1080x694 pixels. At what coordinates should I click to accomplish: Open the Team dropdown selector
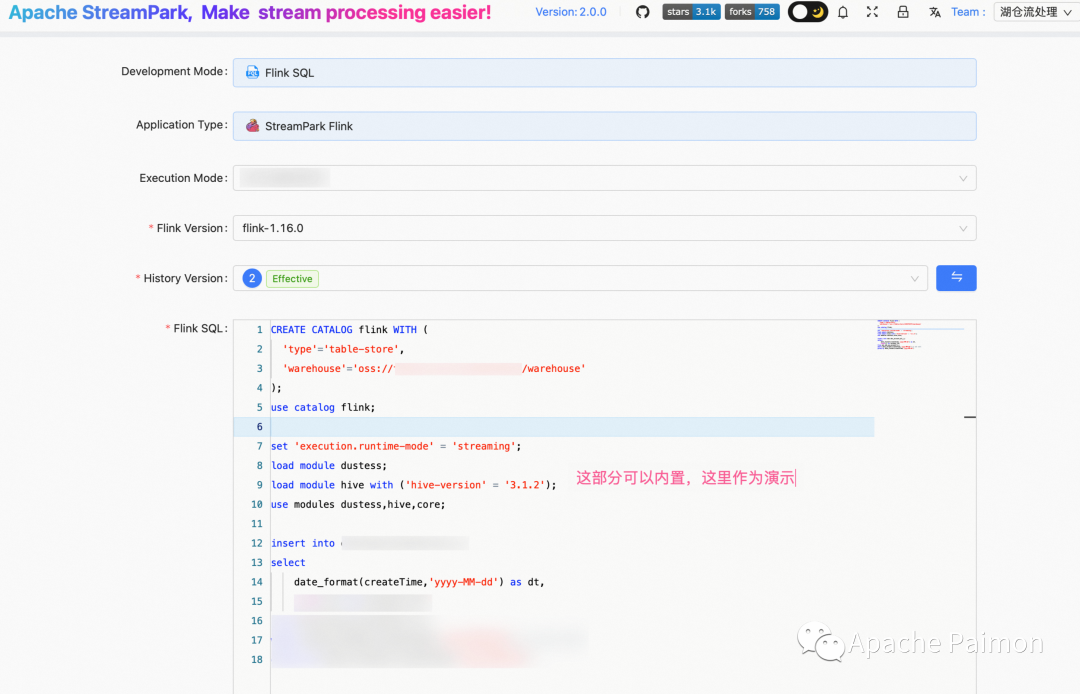pos(1036,12)
